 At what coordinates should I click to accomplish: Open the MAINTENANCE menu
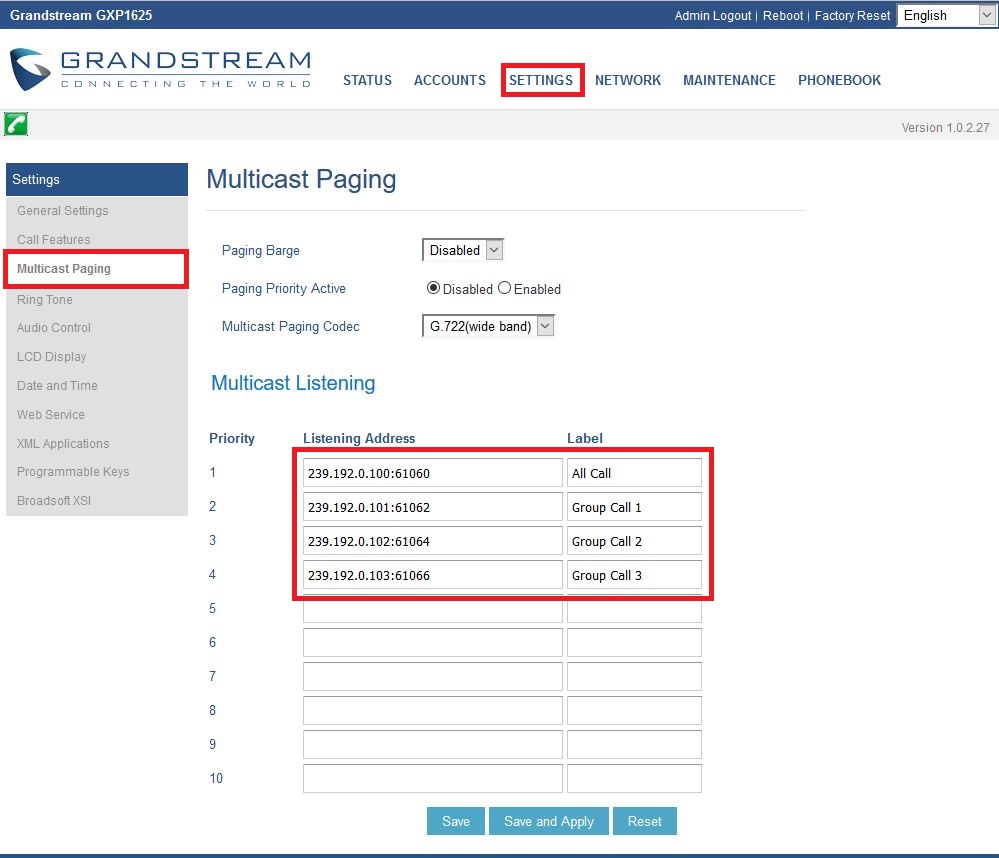(x=729, y=80)
